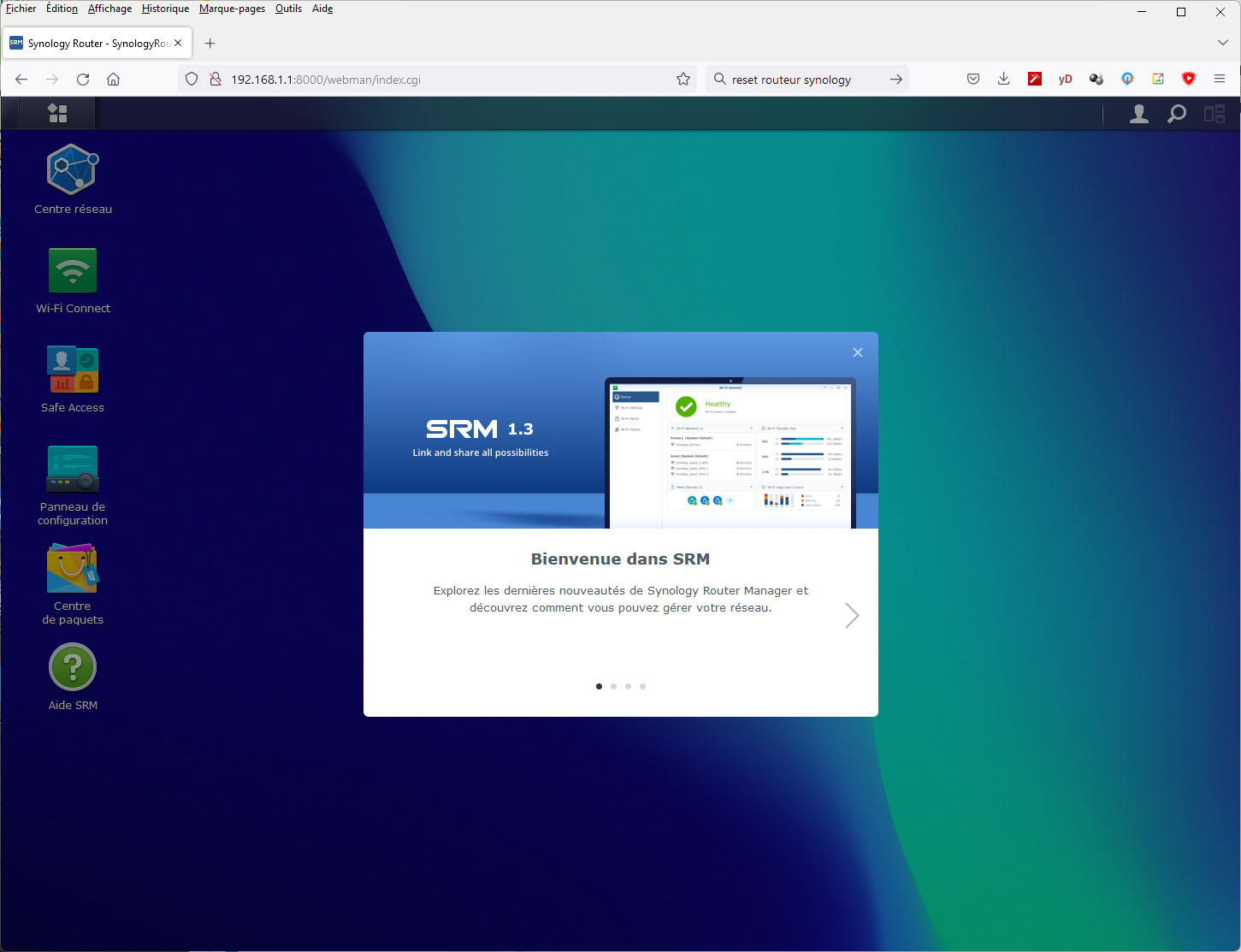Image resolution: width=1241 pixels, height=952 pixels.
Task: Open the Safe Access application
Action: click(x=73, y=370)
